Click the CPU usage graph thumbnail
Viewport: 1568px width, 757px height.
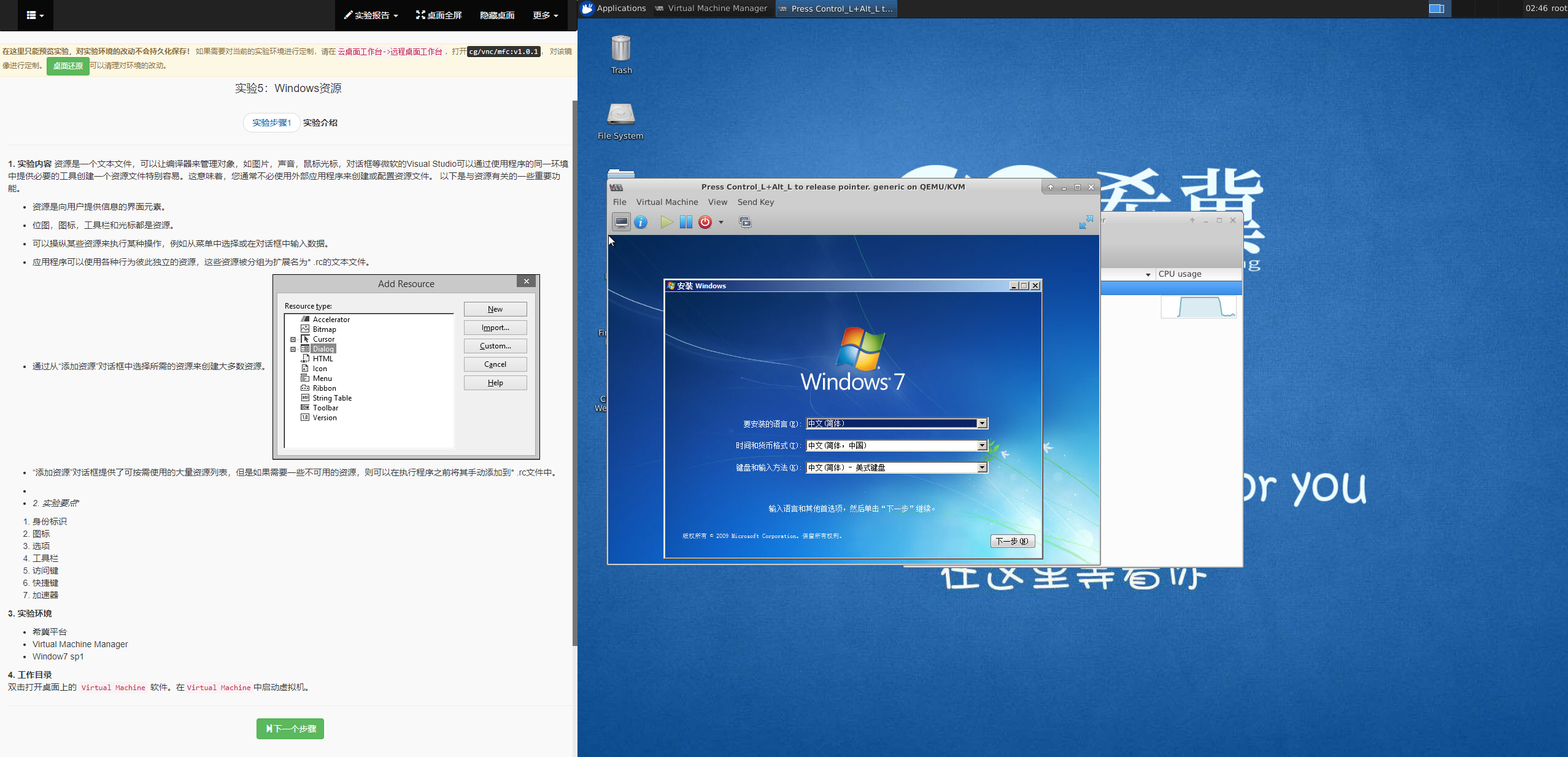click(x=1198, y=307)
